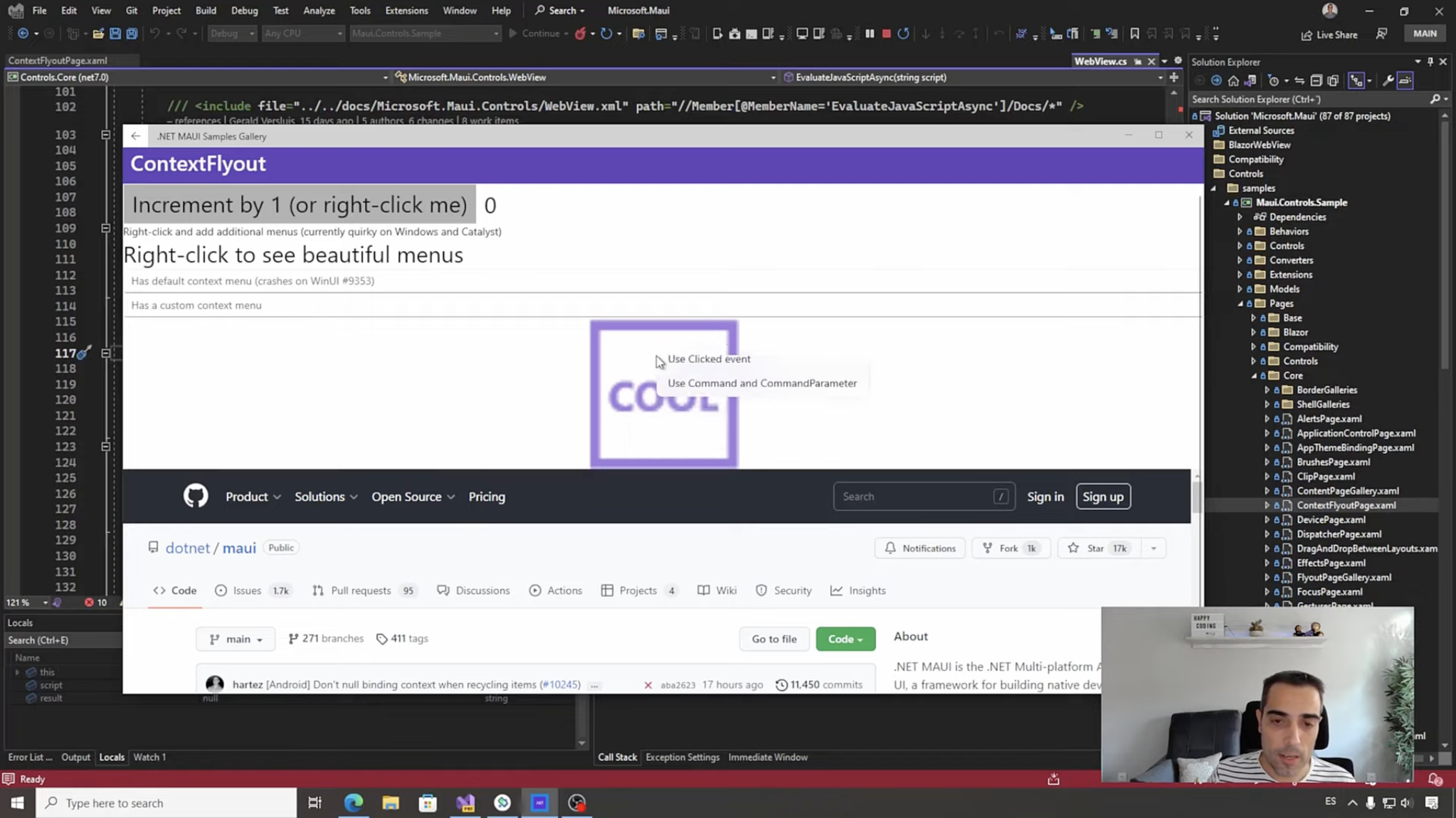Open the Exception Settings tab
Image resolution: width=1456 pixels, height=818 pixels.
[682, 758]
